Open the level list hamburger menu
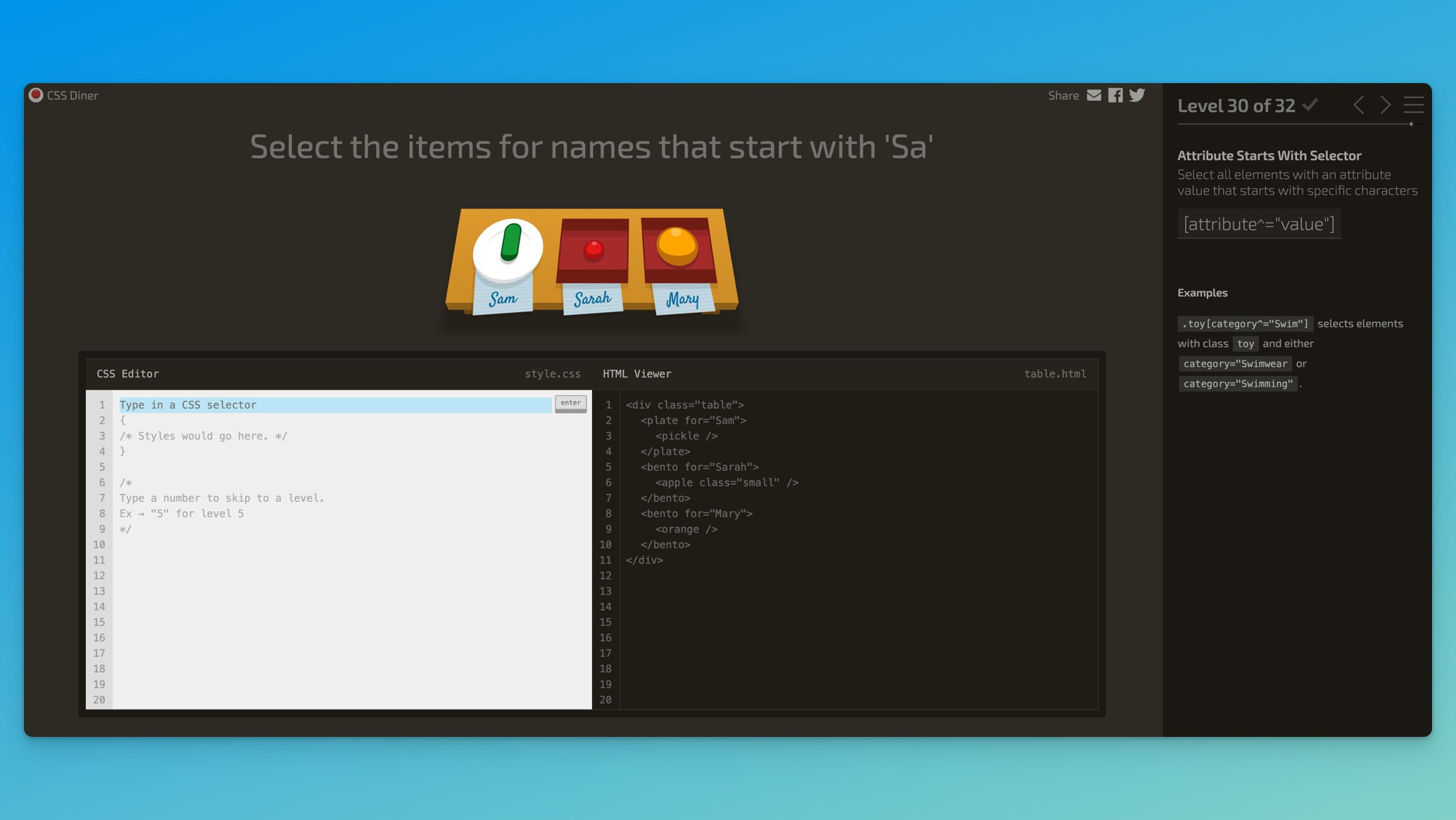Screen dimensions: 1456x820 pos(1413,105)
